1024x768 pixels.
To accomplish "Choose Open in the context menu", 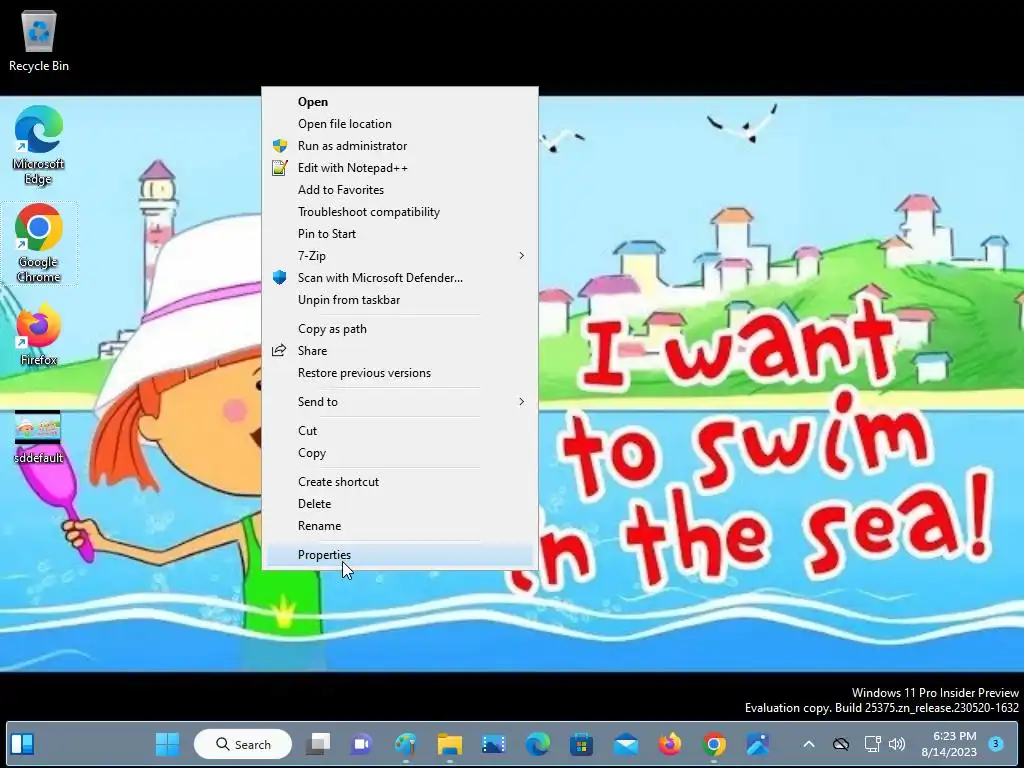I will pyautogui.click(x=400, y=102).
